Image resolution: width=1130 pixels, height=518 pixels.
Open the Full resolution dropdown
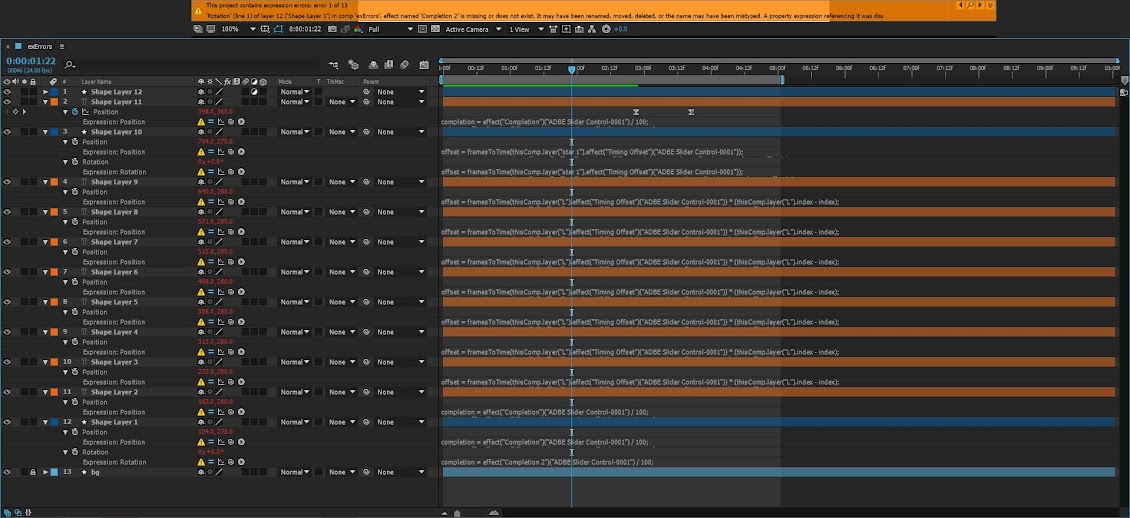click(x=390, y=29)
